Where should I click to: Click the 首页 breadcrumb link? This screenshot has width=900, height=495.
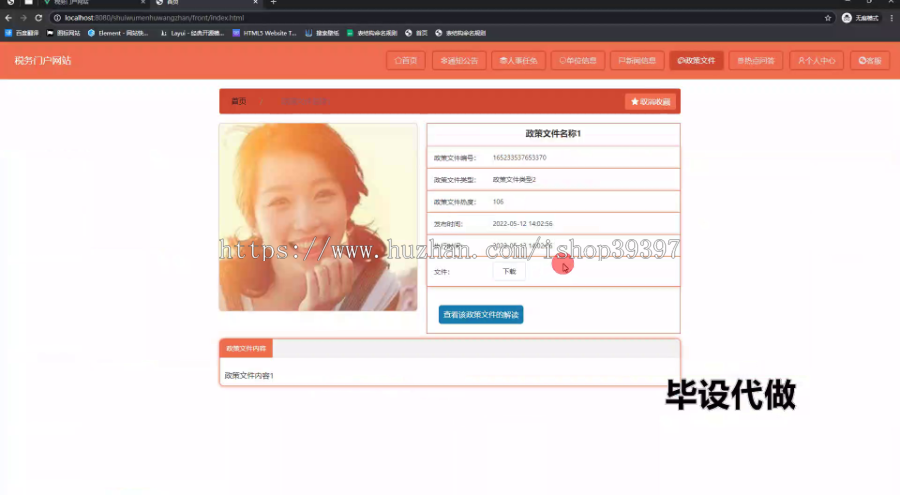click(x=239, y=102)
